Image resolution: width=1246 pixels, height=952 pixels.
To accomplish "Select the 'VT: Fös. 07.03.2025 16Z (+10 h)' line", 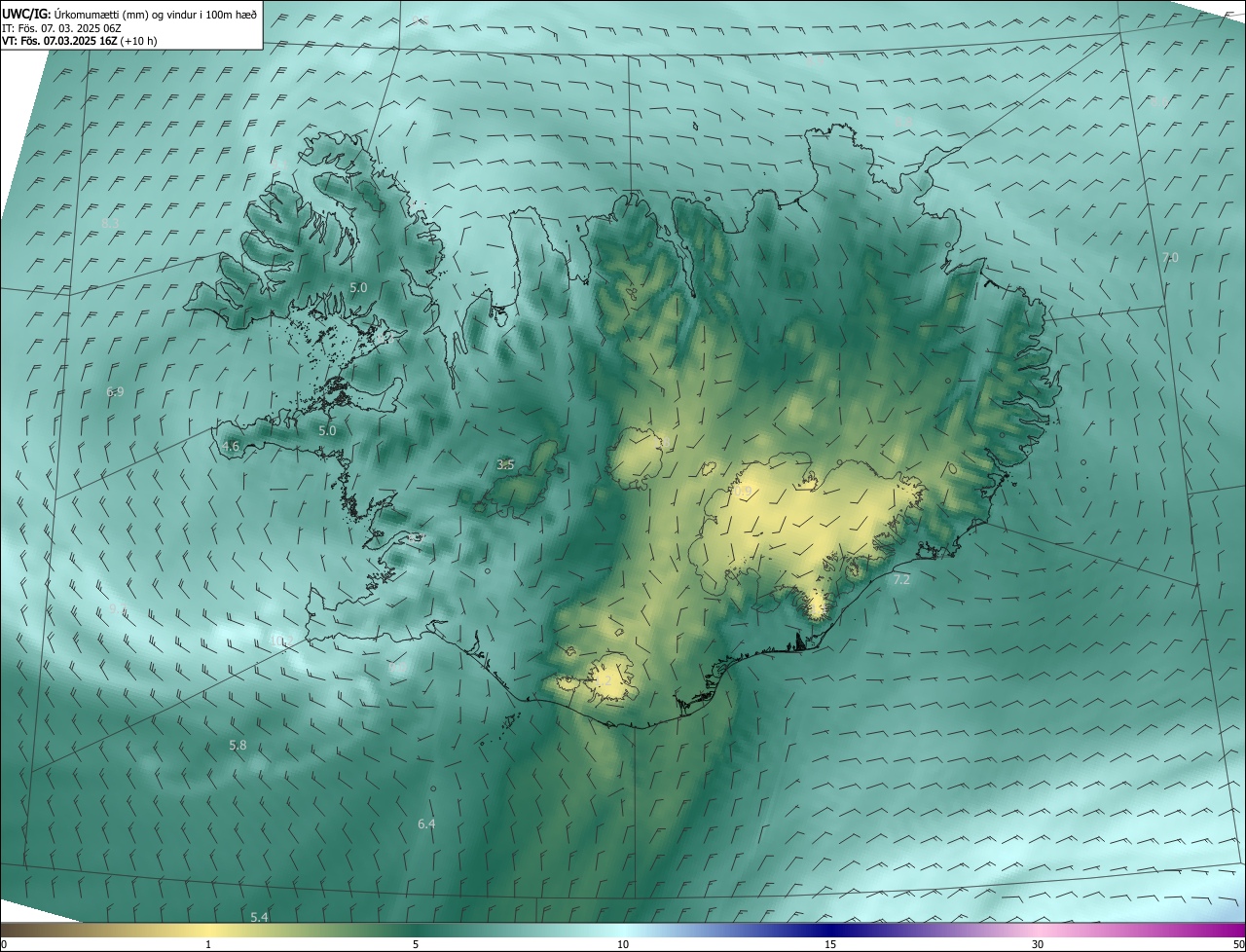I will 80,41.
